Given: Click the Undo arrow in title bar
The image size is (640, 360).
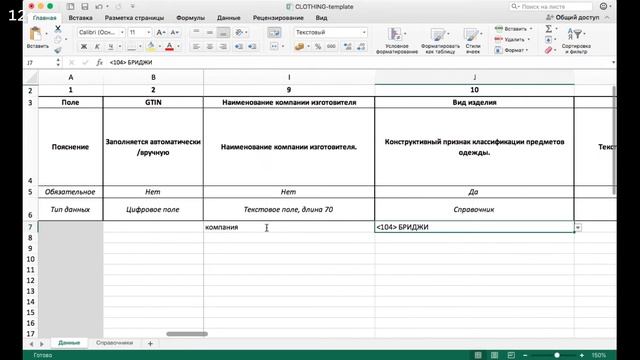Looking at the screenshot, I should tap(99, 7).
